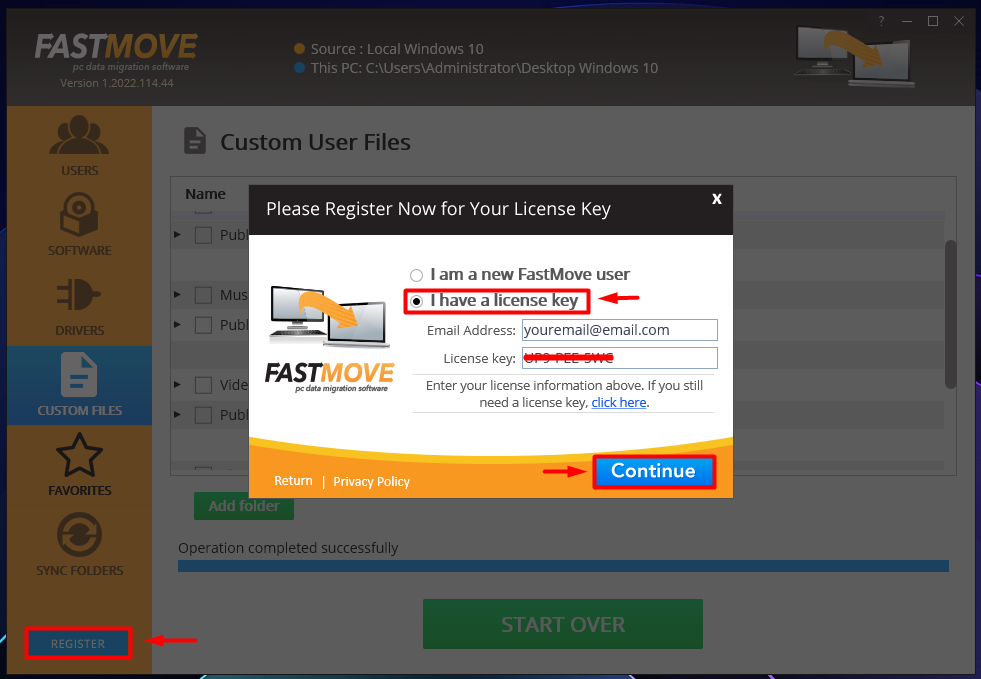Open the Users section icon

coord(79,138)
